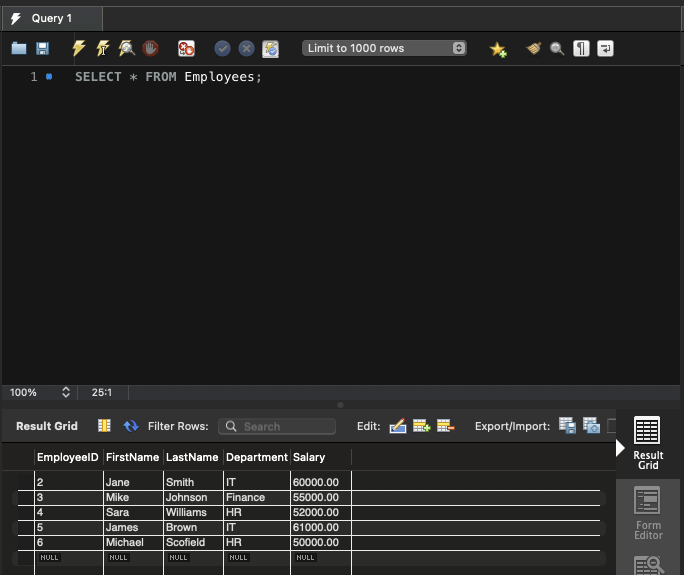Toggle invisible characters display icon
Image resolution: width=684 pixels, height=575 pixels.
pos(581,48)
